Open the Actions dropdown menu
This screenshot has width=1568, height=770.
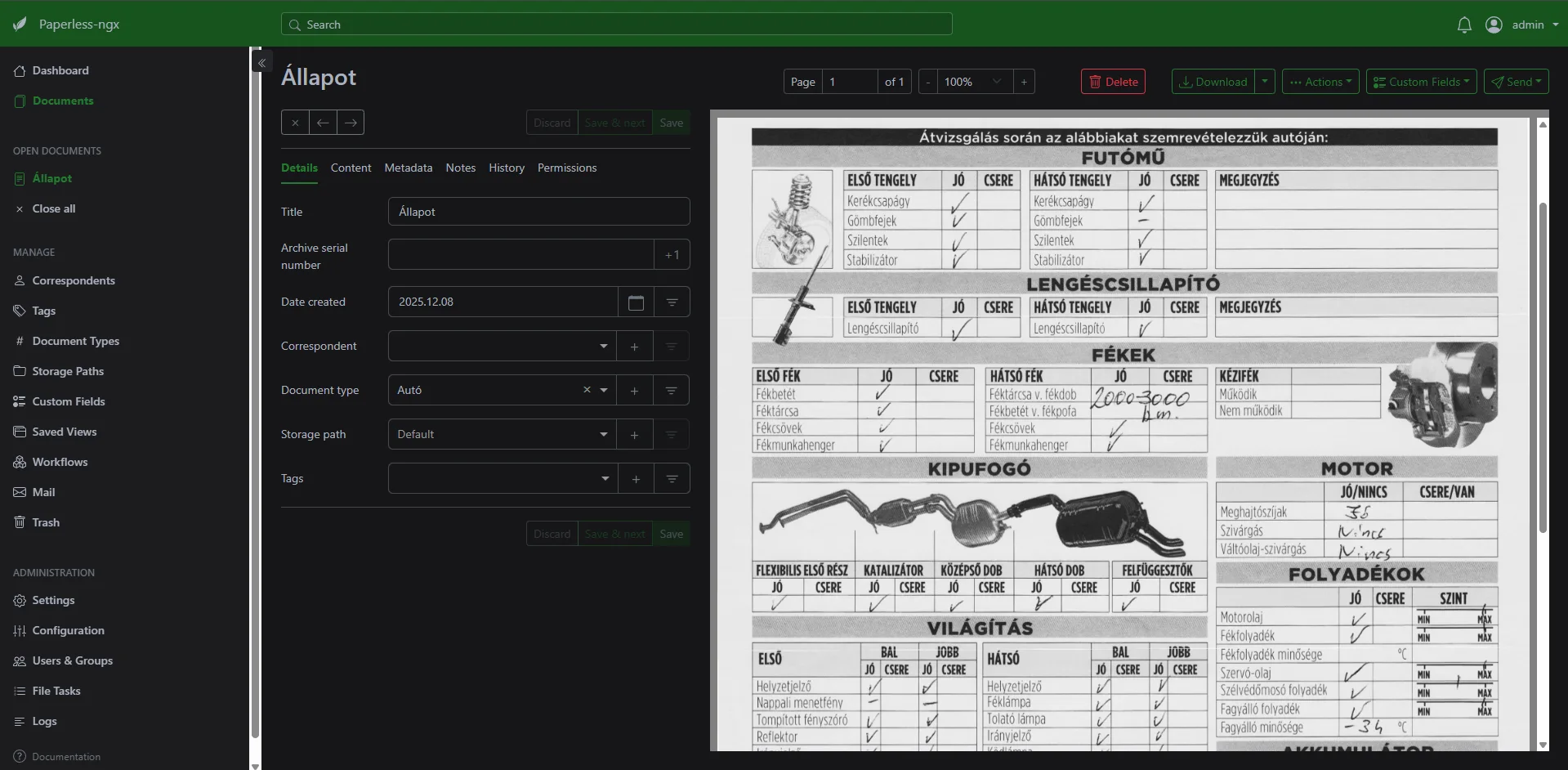1321,82
